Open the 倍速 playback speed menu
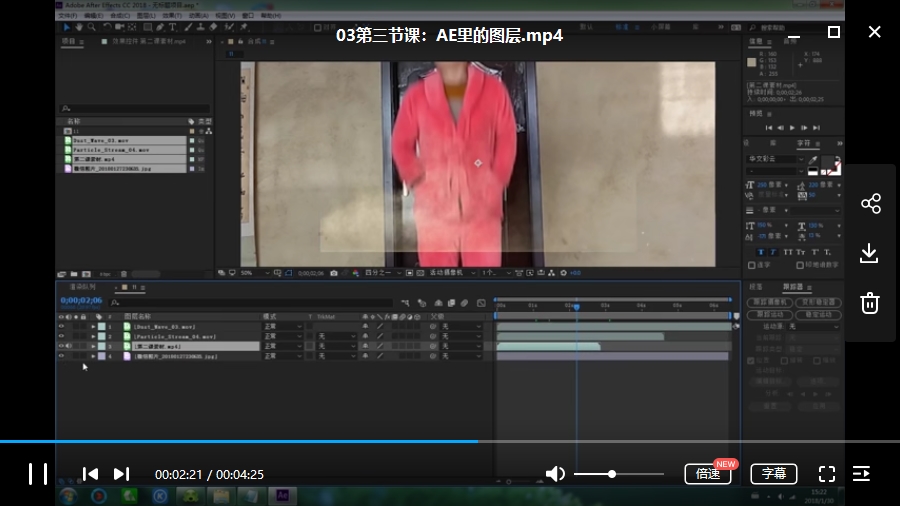Screen dimensions: 900x506 [708, 474]
